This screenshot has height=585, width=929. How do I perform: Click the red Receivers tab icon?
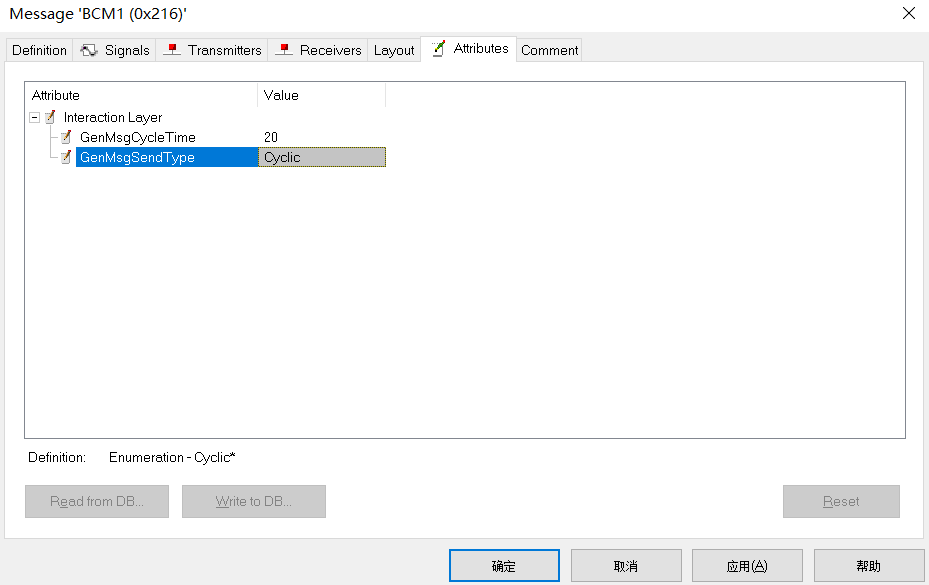pos(284,49)
